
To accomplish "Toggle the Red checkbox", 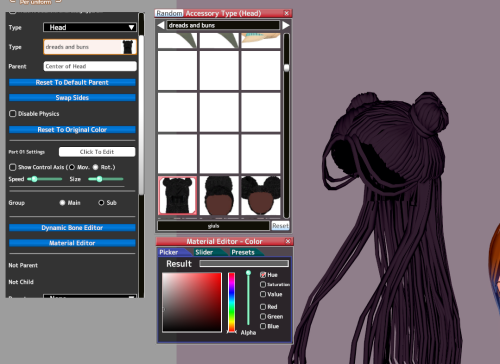I will tap(263, 307).
